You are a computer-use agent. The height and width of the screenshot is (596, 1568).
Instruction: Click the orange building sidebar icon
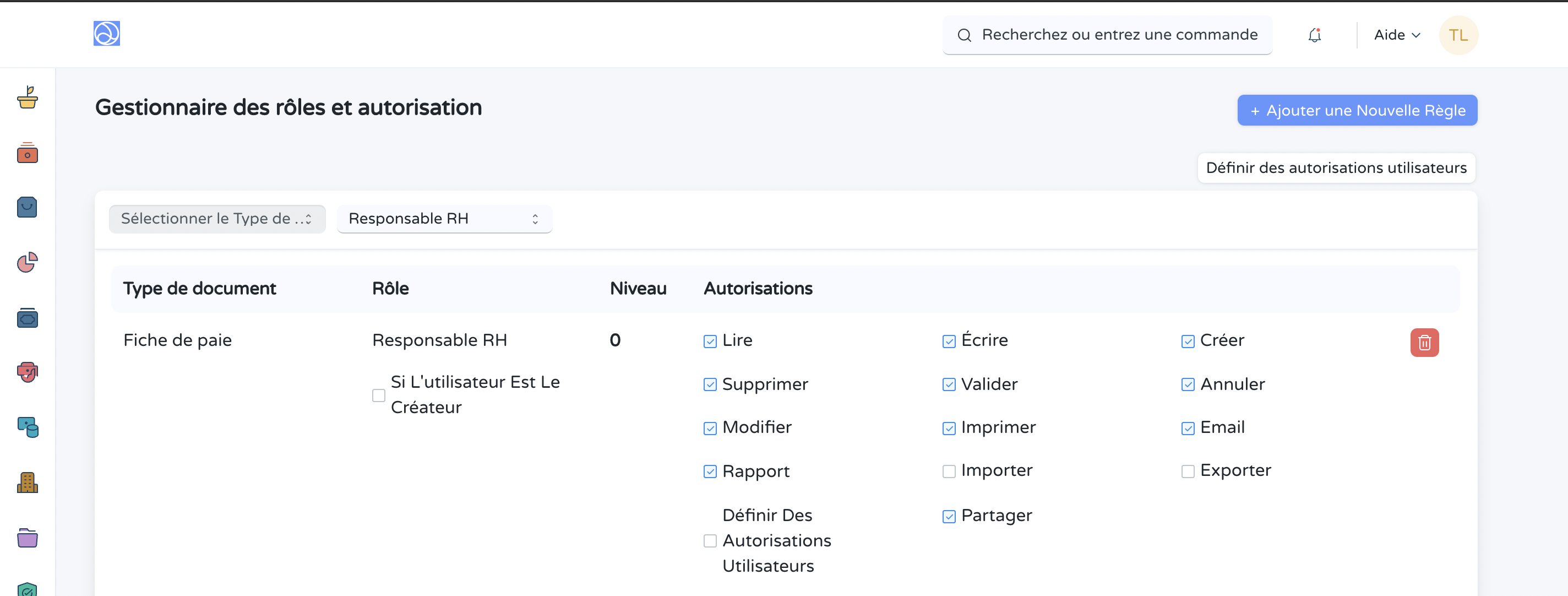(28, 483)
